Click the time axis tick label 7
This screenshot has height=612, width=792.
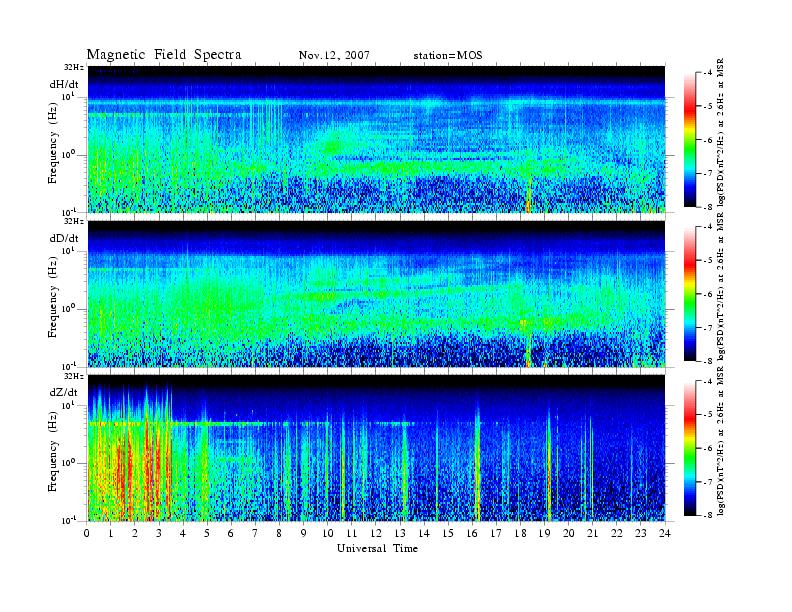pyautogui.click(x=255, y=533)
